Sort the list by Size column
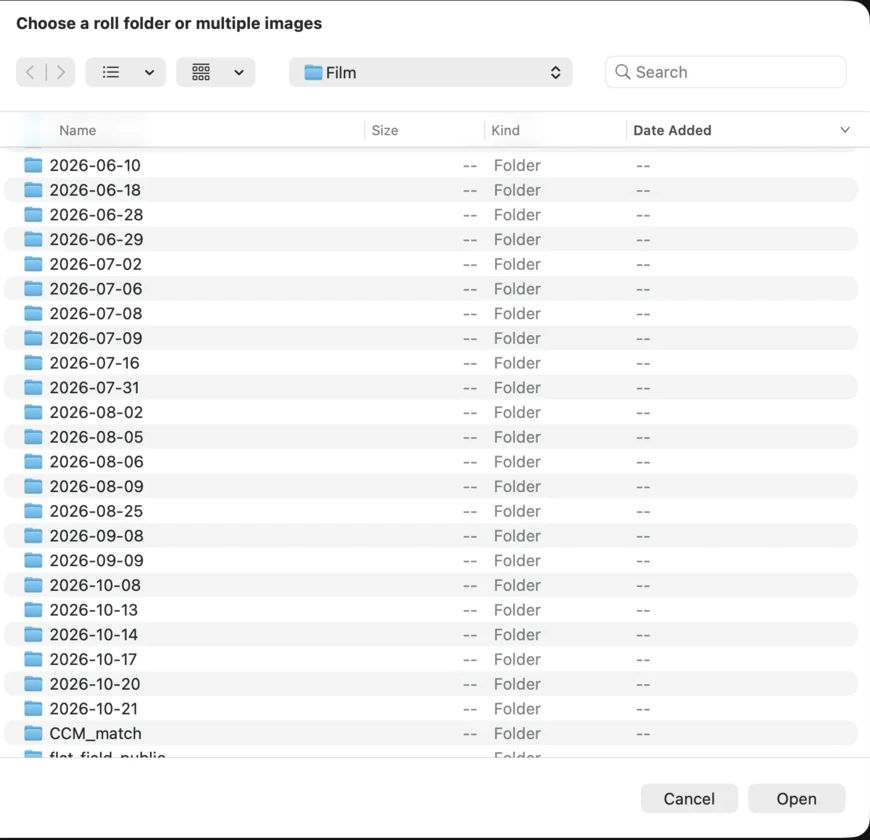Viewport: 870px width, 840px height. [385, 130]
